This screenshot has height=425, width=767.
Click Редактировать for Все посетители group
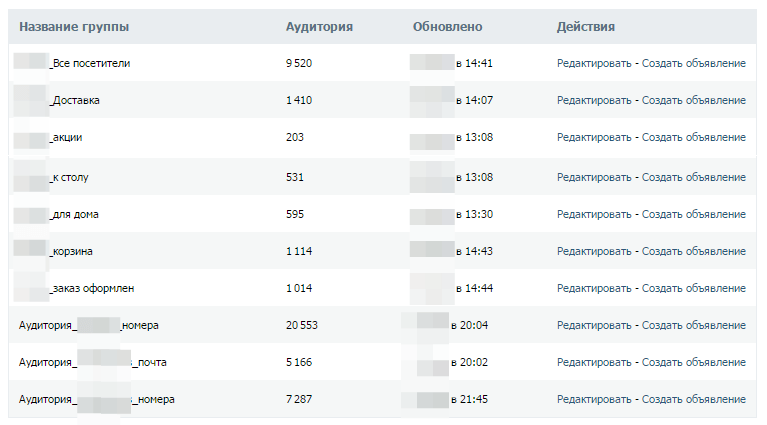pos(594,63)
